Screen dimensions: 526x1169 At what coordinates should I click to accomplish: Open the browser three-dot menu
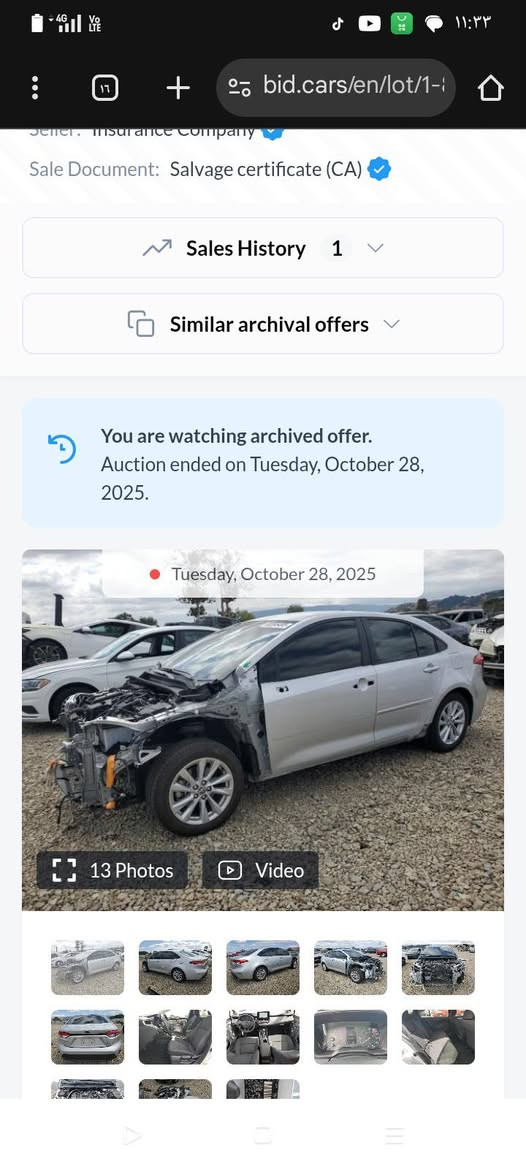click(x=35, y=88)
